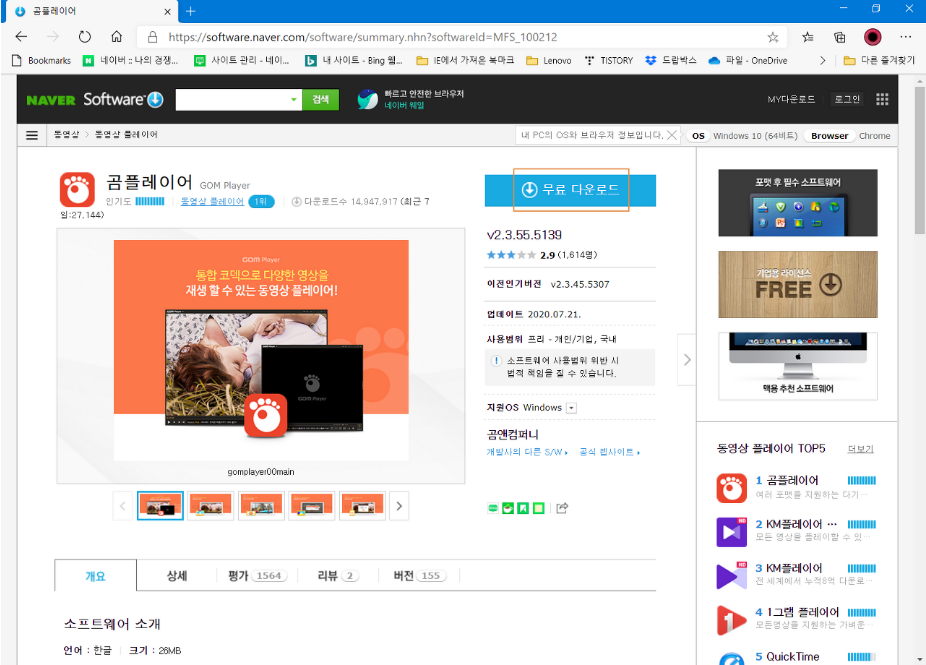Open first KM플레이어 icon in TOP5

tap(732, 532)
